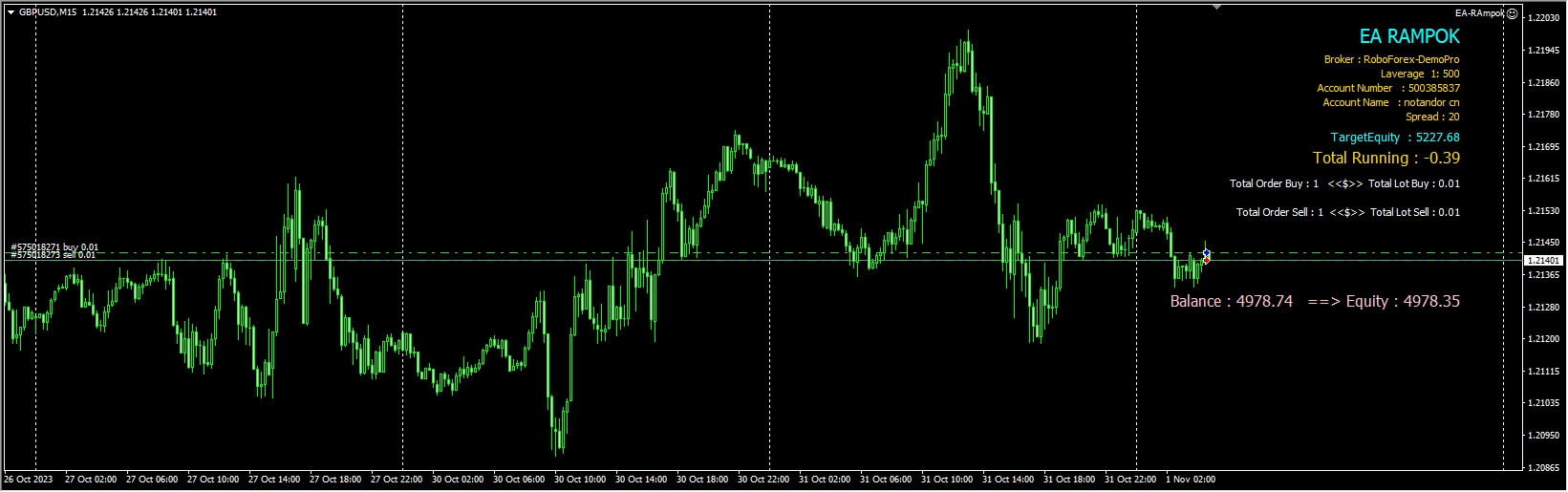Click the Total Running : -0.39 label
Image resolution: width=1568 pixels, height=492 pixels.
coord(1386,159)
